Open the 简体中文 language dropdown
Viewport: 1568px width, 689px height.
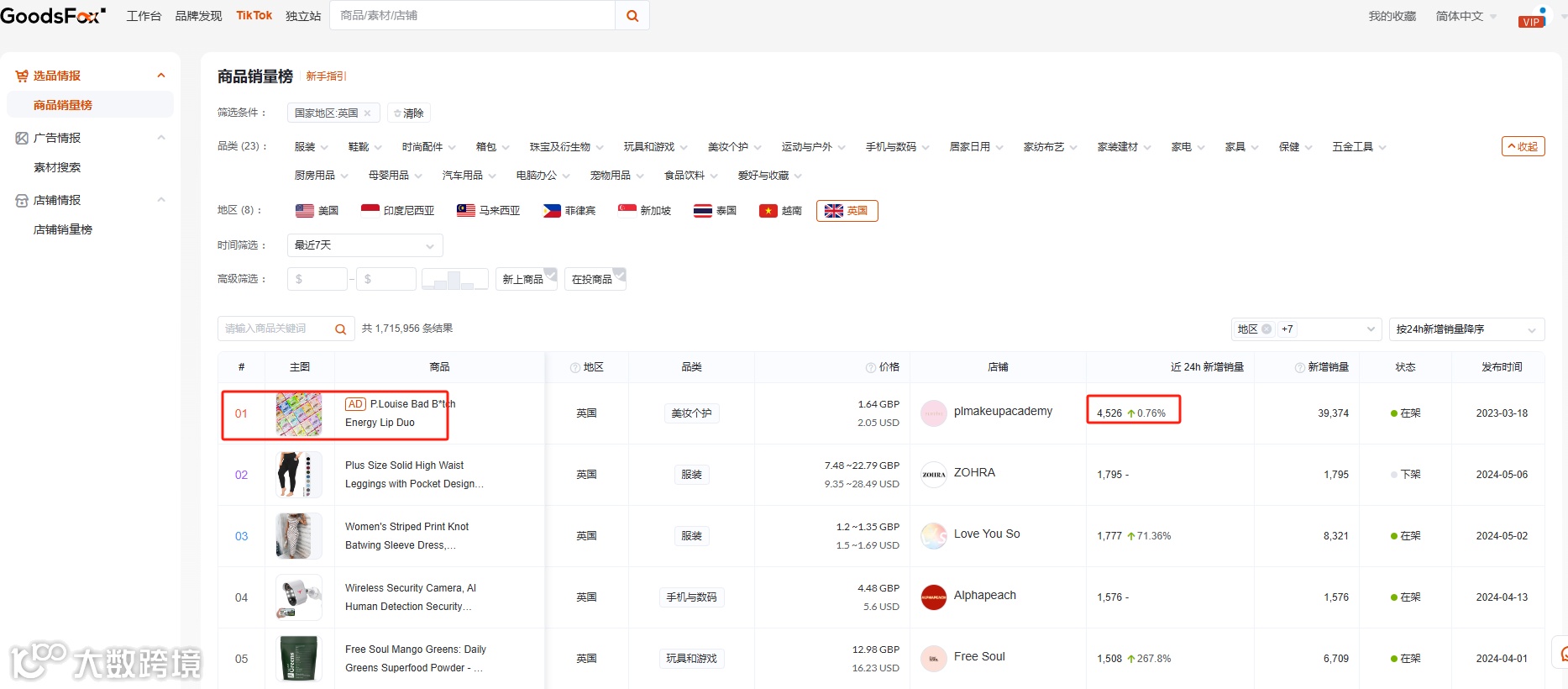[1466, 16]
